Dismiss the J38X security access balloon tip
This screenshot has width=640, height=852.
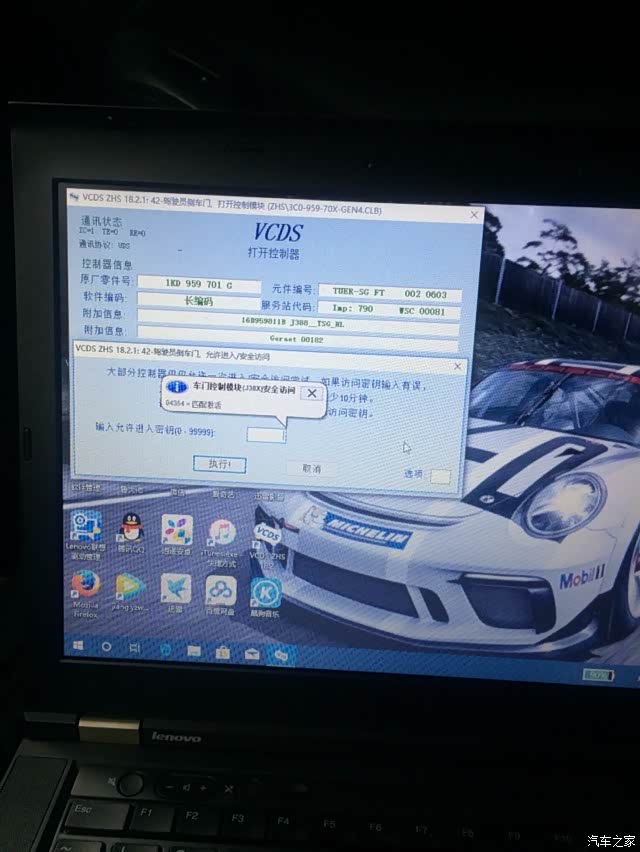(x=312, y=393)
